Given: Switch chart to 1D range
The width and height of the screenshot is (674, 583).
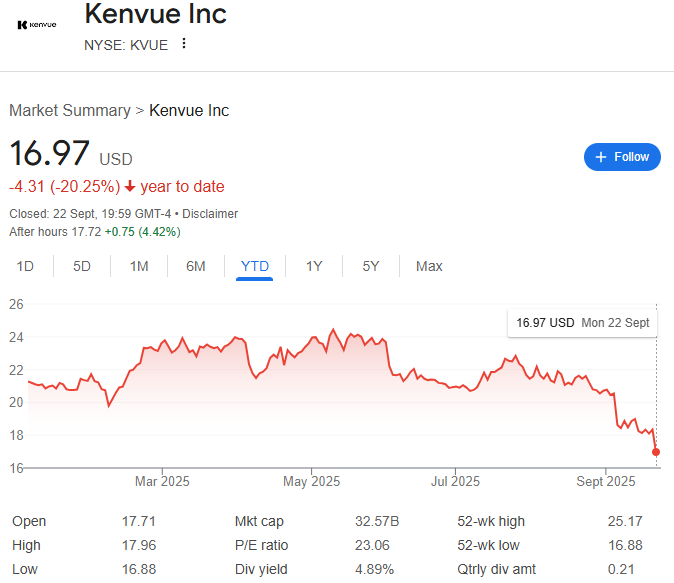Looking at the screenshot, I should (x=25, y=266).
